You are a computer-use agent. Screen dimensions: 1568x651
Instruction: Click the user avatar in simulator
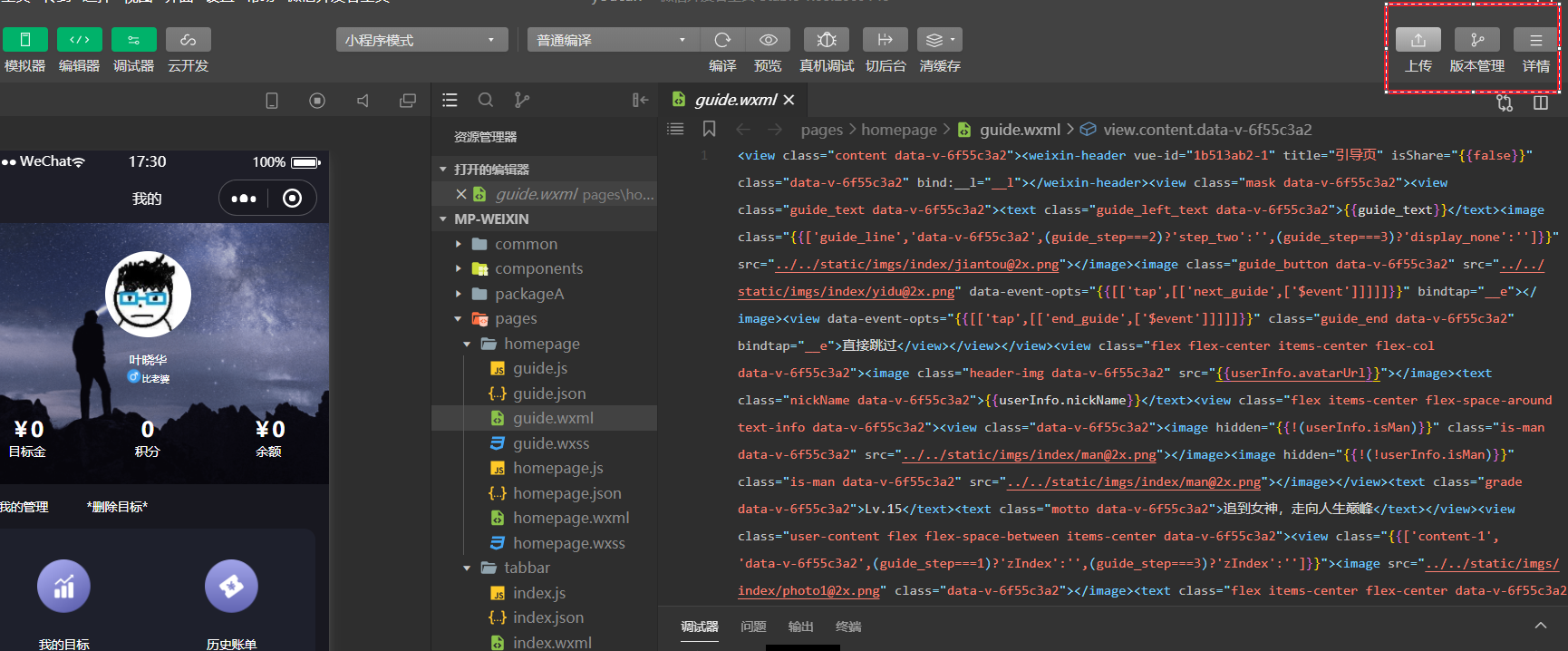pyautogui.click(x=148, y=295)
